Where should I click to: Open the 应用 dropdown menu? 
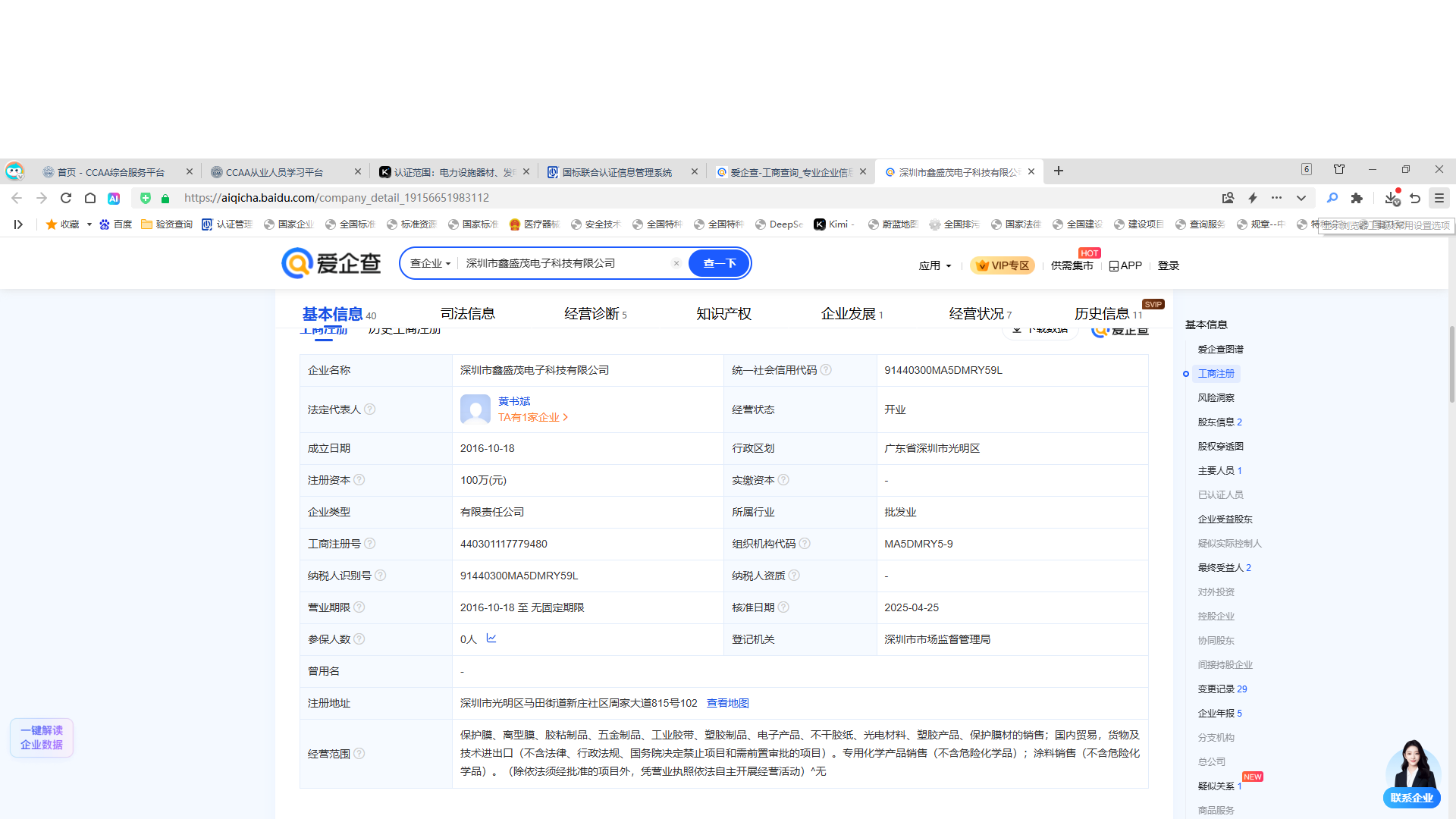coord(934,265)
